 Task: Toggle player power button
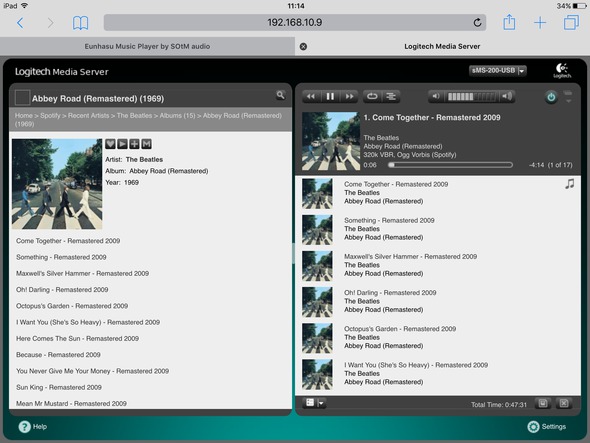click(x=551, y=97)
